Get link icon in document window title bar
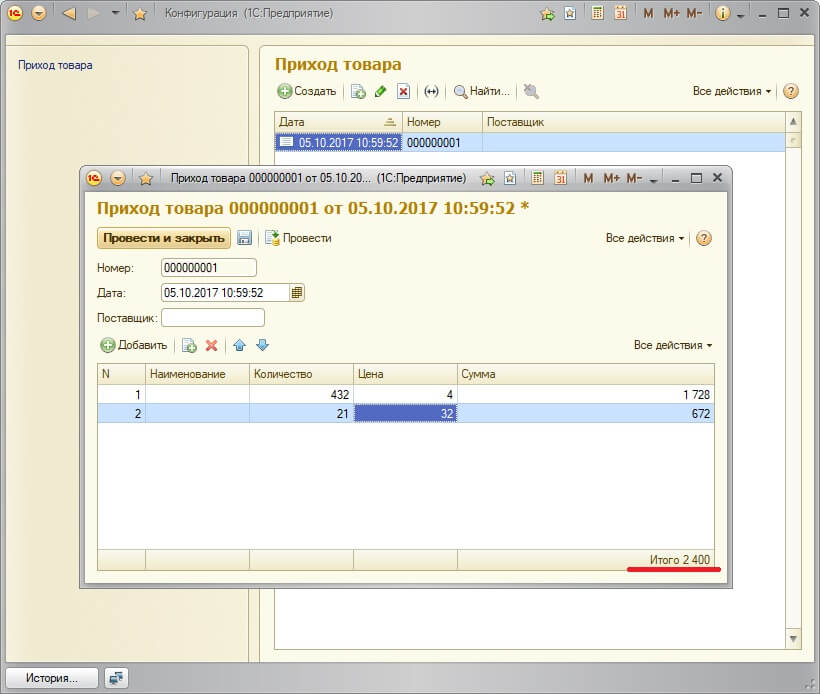This screenshot has width=820, height=694. point(510,178)
